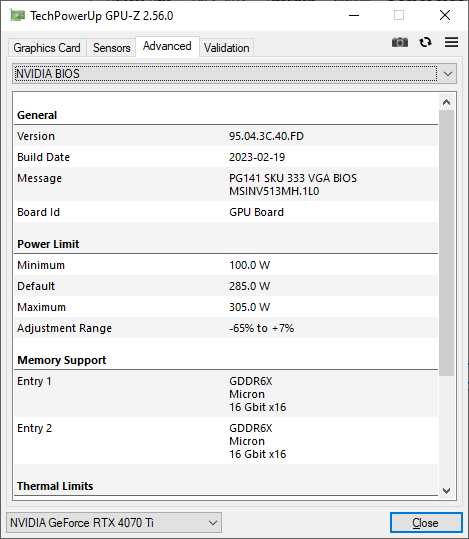Viewport: 469px width, 539px height.
Task: Click the Entry 1 row label
Action: 34,381
